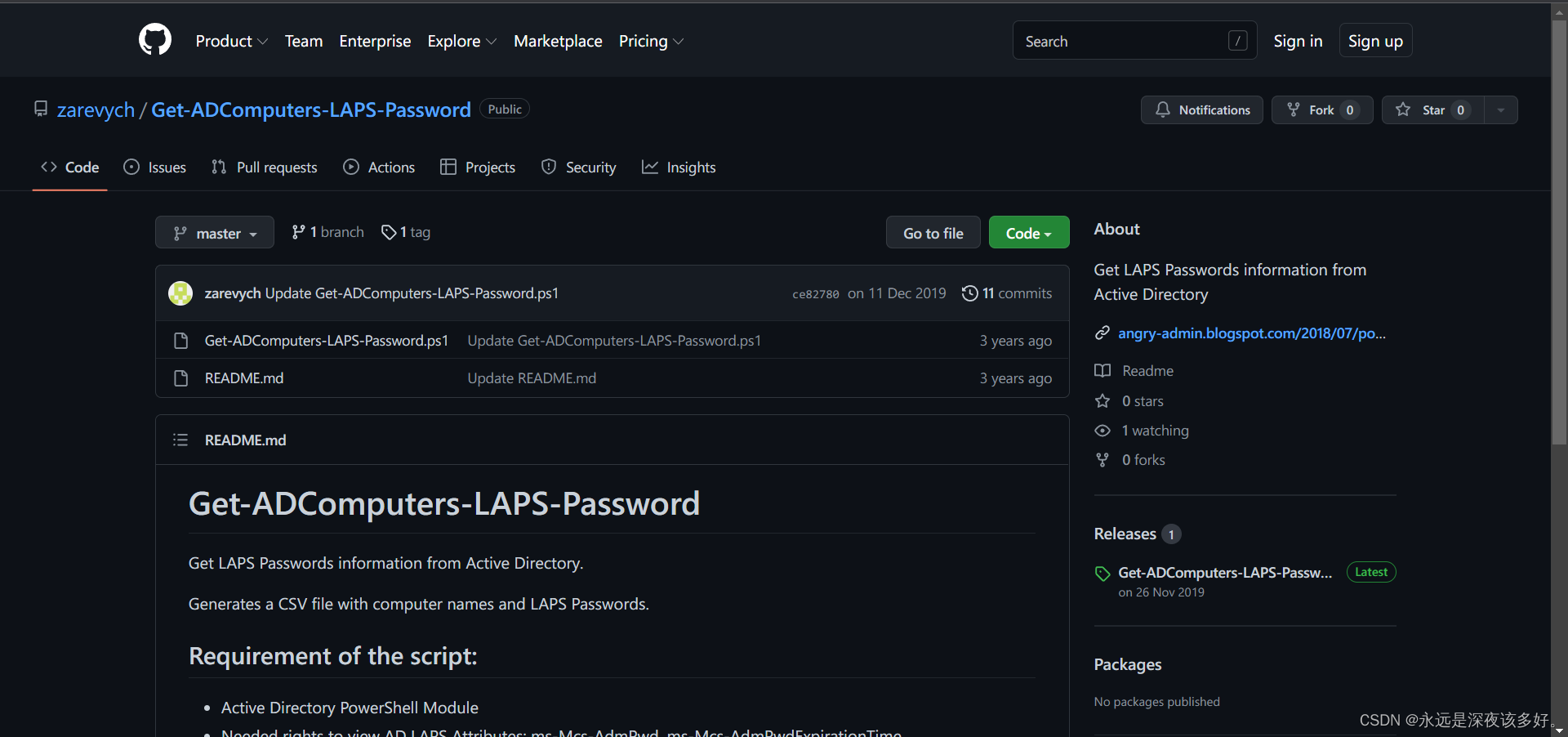The image size is (1568, 737).
Task: Switch to the Security tab
Action: 579,167
